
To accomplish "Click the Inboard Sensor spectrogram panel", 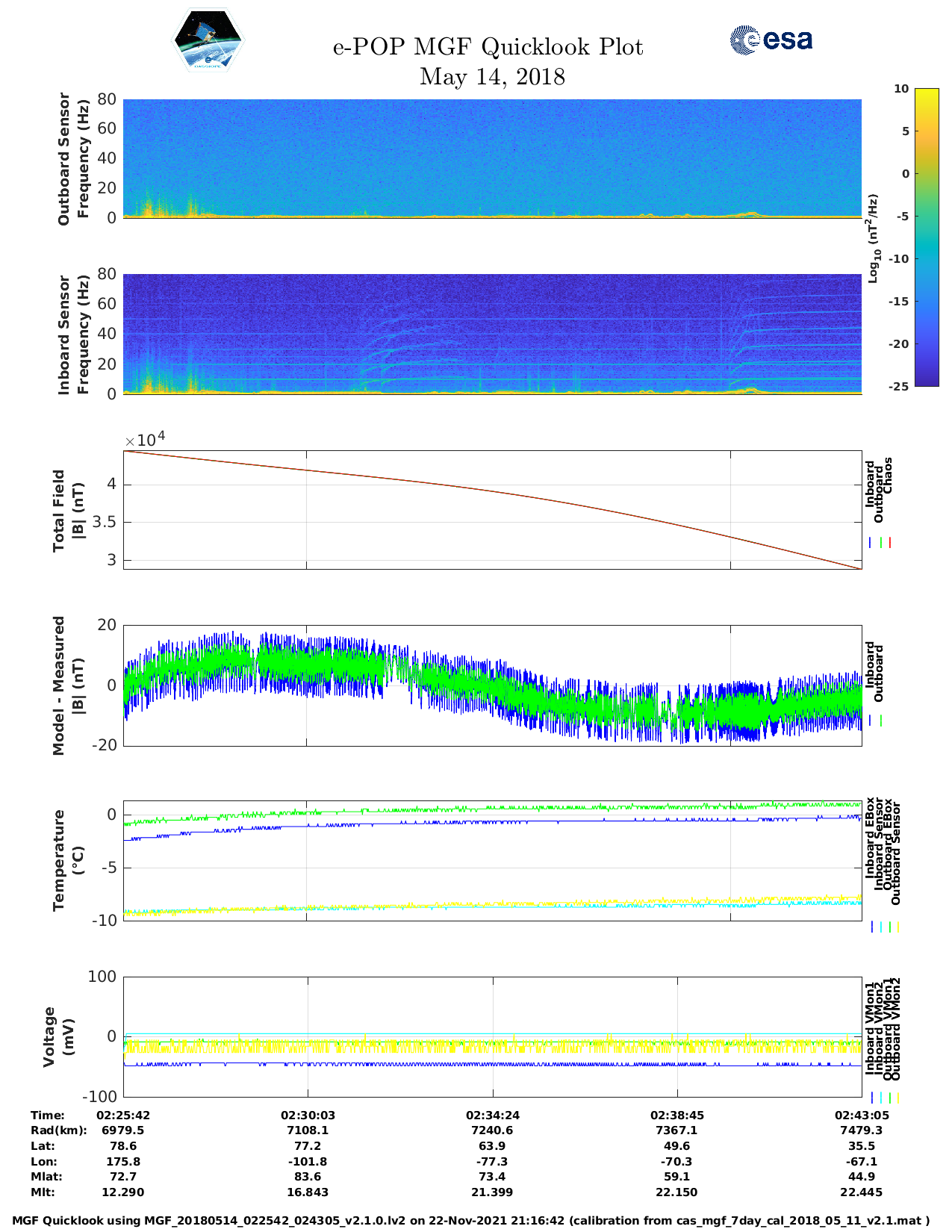I will click(492, 334).
